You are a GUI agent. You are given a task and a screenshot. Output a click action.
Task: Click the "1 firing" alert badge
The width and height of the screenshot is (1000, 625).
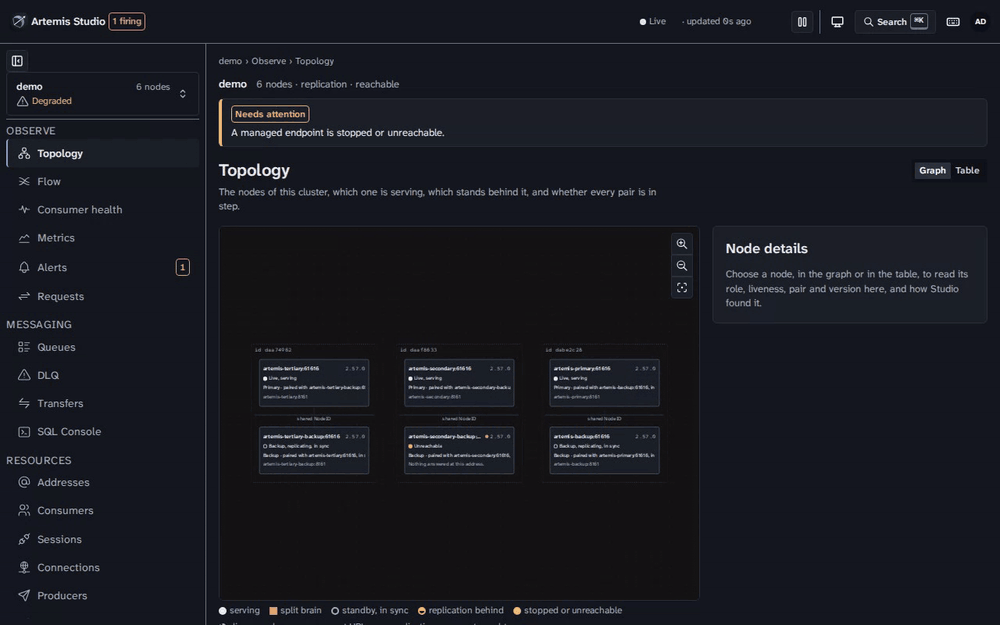(x=127, y=21)
